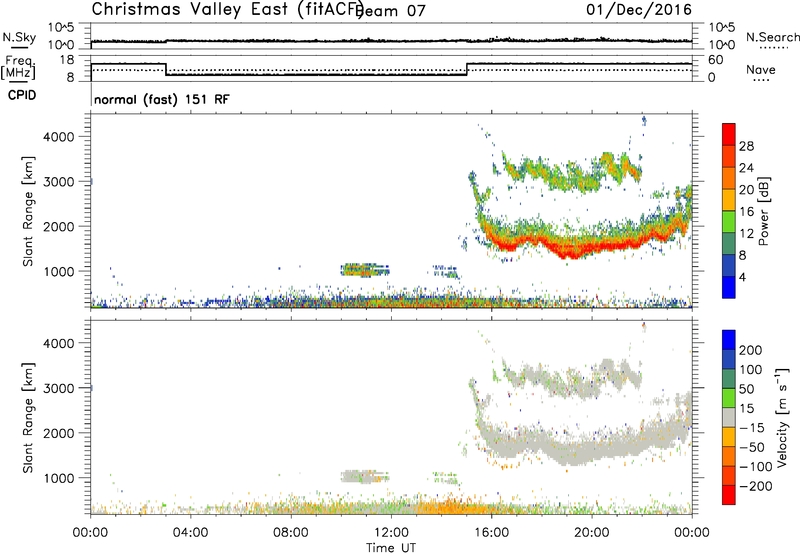Click the 'Christmas Valley East (fitACF)' plot title
This screenshot has width=800, height=554.
pyautogui.click(x=228, y=9)
